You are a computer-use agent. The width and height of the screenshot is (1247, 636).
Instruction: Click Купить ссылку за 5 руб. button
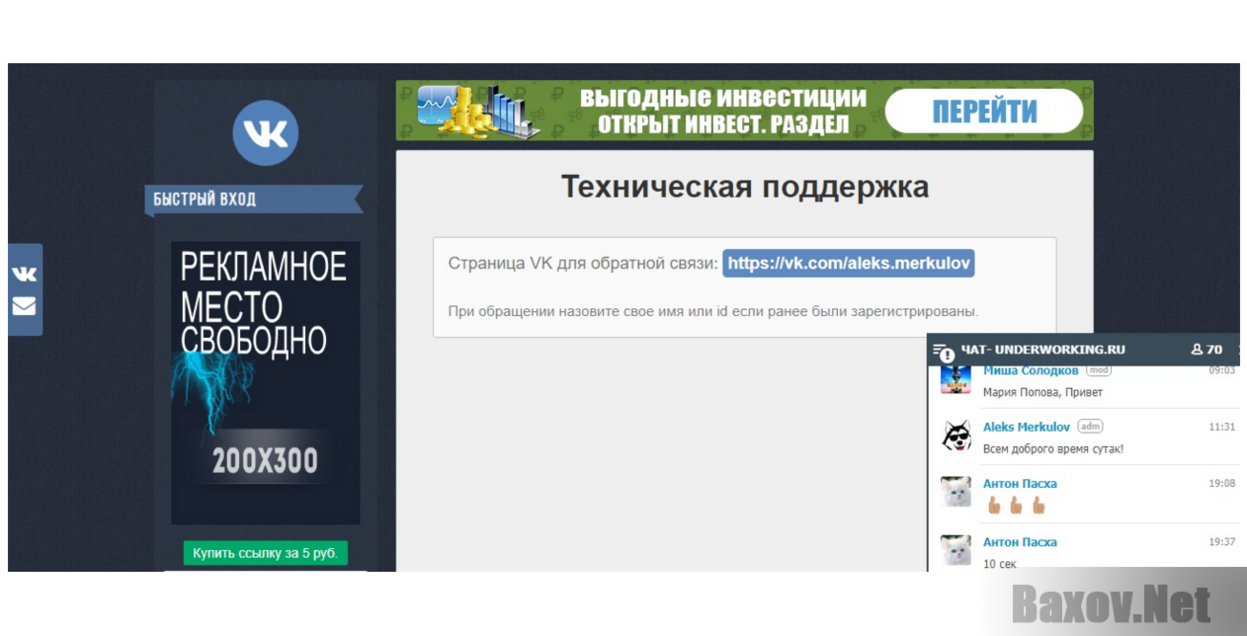click(x=265, y=553)
